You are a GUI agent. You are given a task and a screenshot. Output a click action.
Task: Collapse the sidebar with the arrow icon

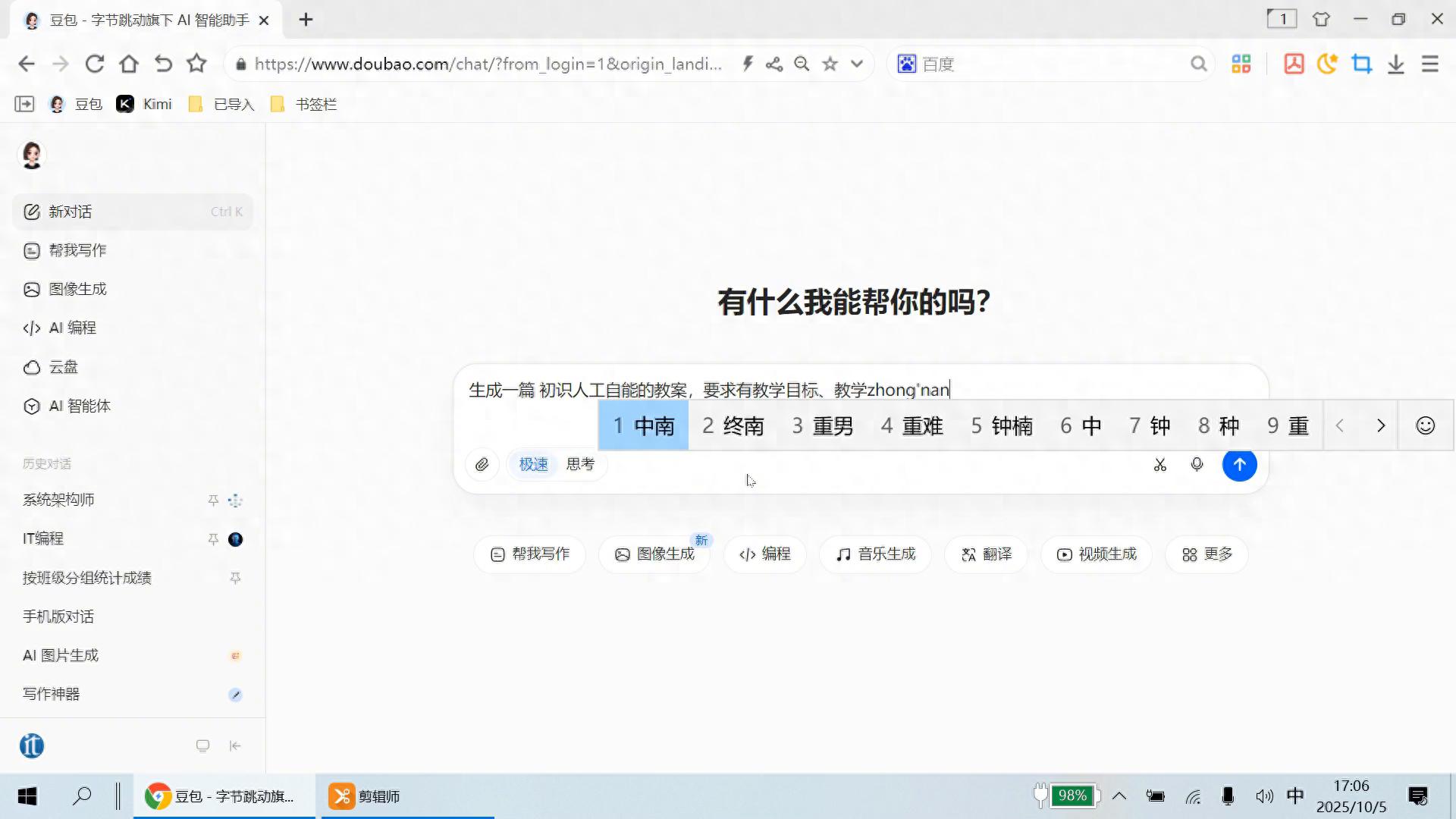click(x=235, y=746)
